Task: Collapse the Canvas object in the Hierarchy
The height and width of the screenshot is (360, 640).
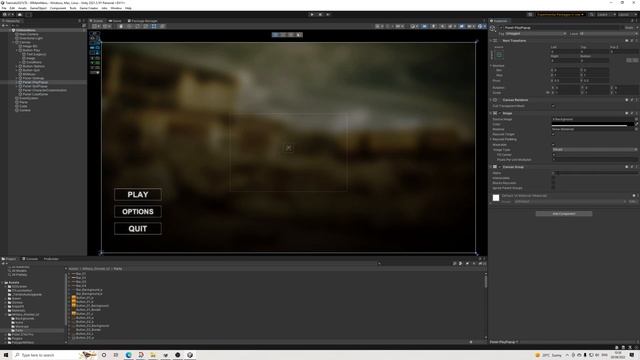Action: pos(13,42)
